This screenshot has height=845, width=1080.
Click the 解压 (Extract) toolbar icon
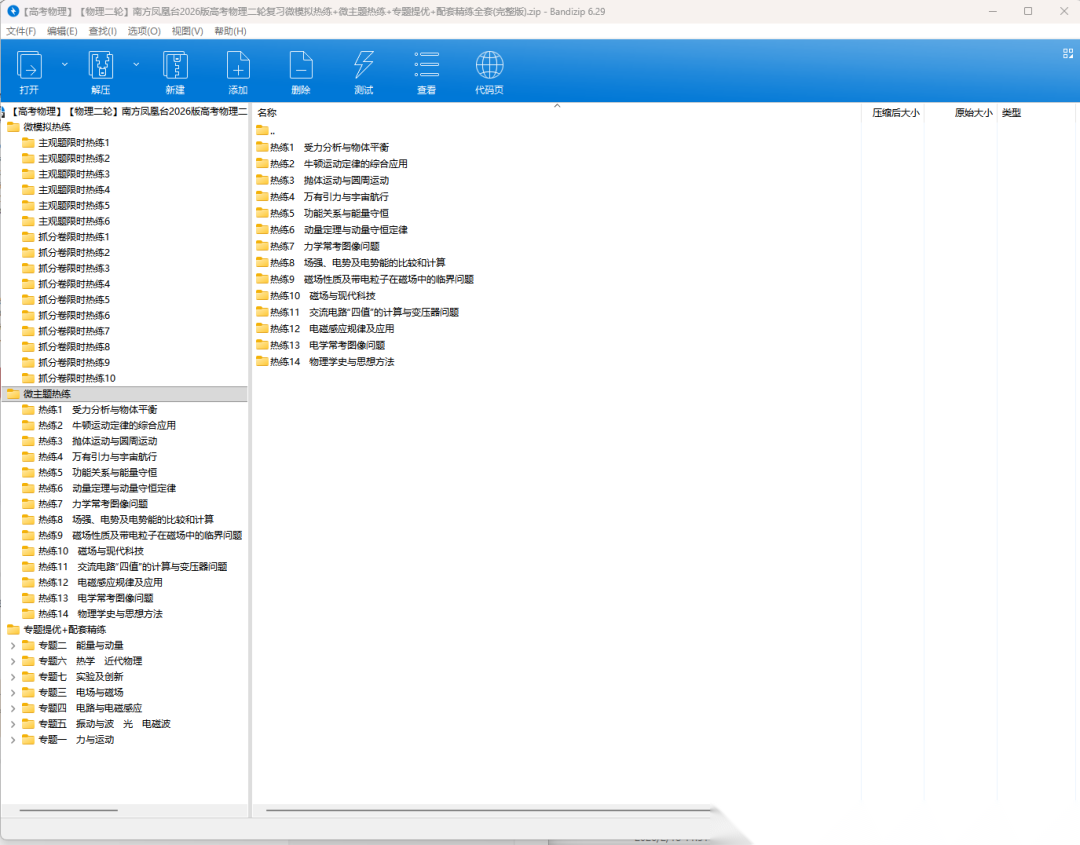pos(101,67)
